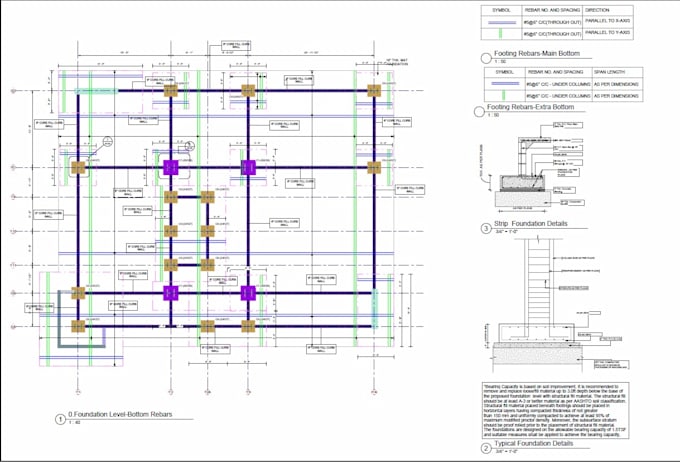Click the empty view bubble beside Footing Rebars-Extra Bottom
The height and width of the screenshot is (463, 680).
tap(479, 112)
